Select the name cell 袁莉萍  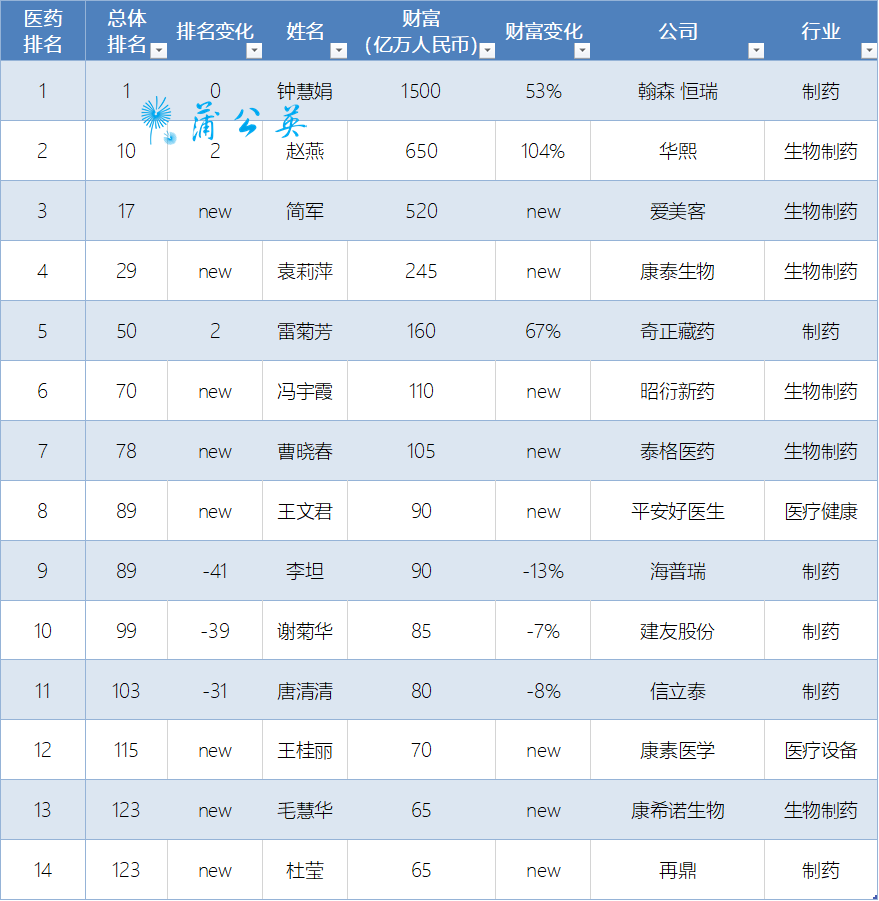pyautogui.click(x=305, y=271)
